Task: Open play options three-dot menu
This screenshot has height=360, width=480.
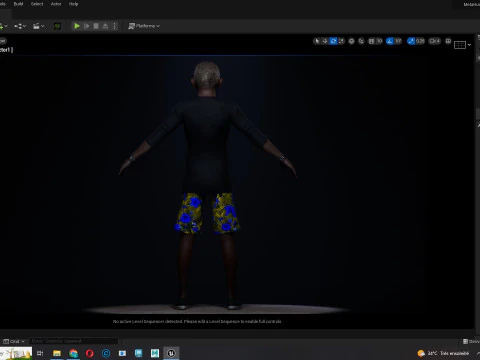Action: click(115, 26)
